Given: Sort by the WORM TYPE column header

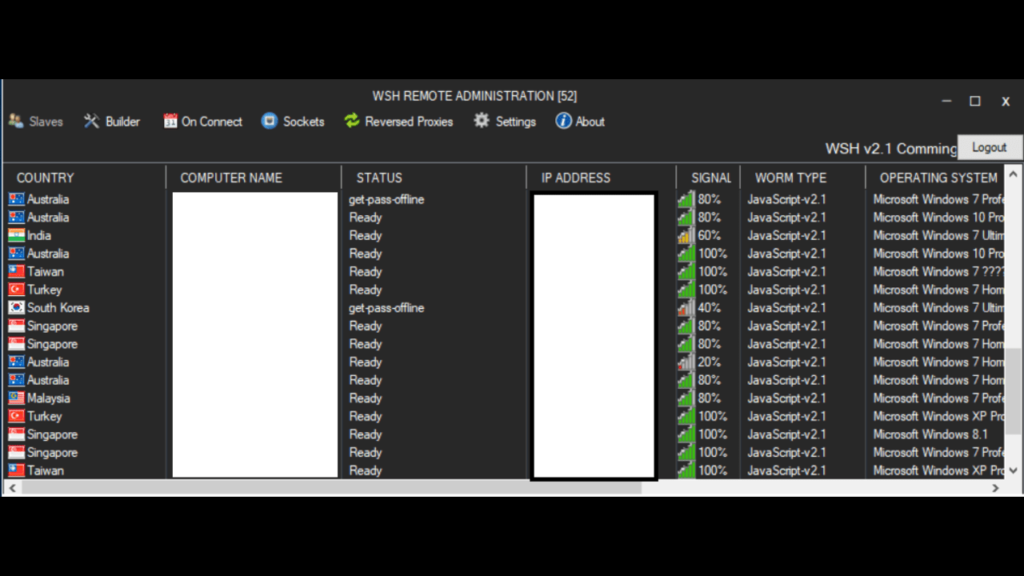Looking at the screenshot, I should coord(791,178).
